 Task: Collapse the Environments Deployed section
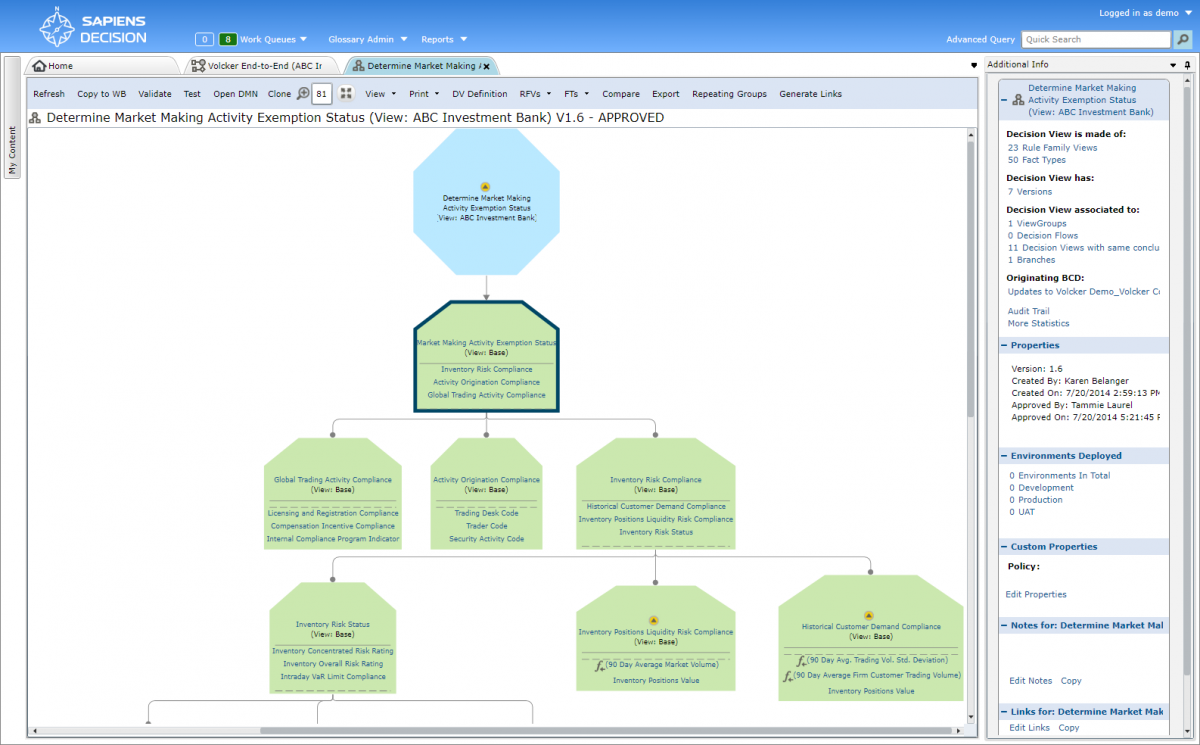1004,456
